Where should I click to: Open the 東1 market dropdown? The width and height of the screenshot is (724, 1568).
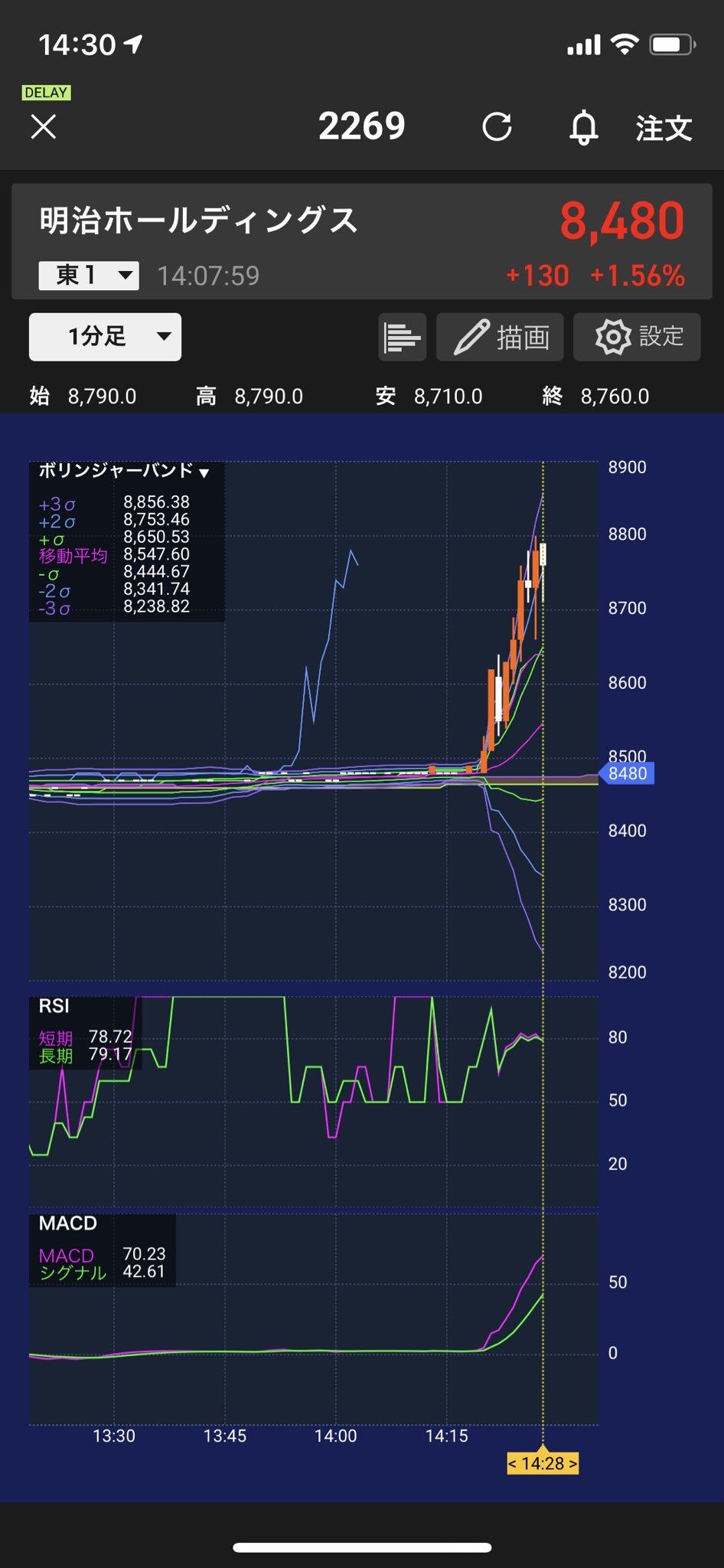pos(89,275)
